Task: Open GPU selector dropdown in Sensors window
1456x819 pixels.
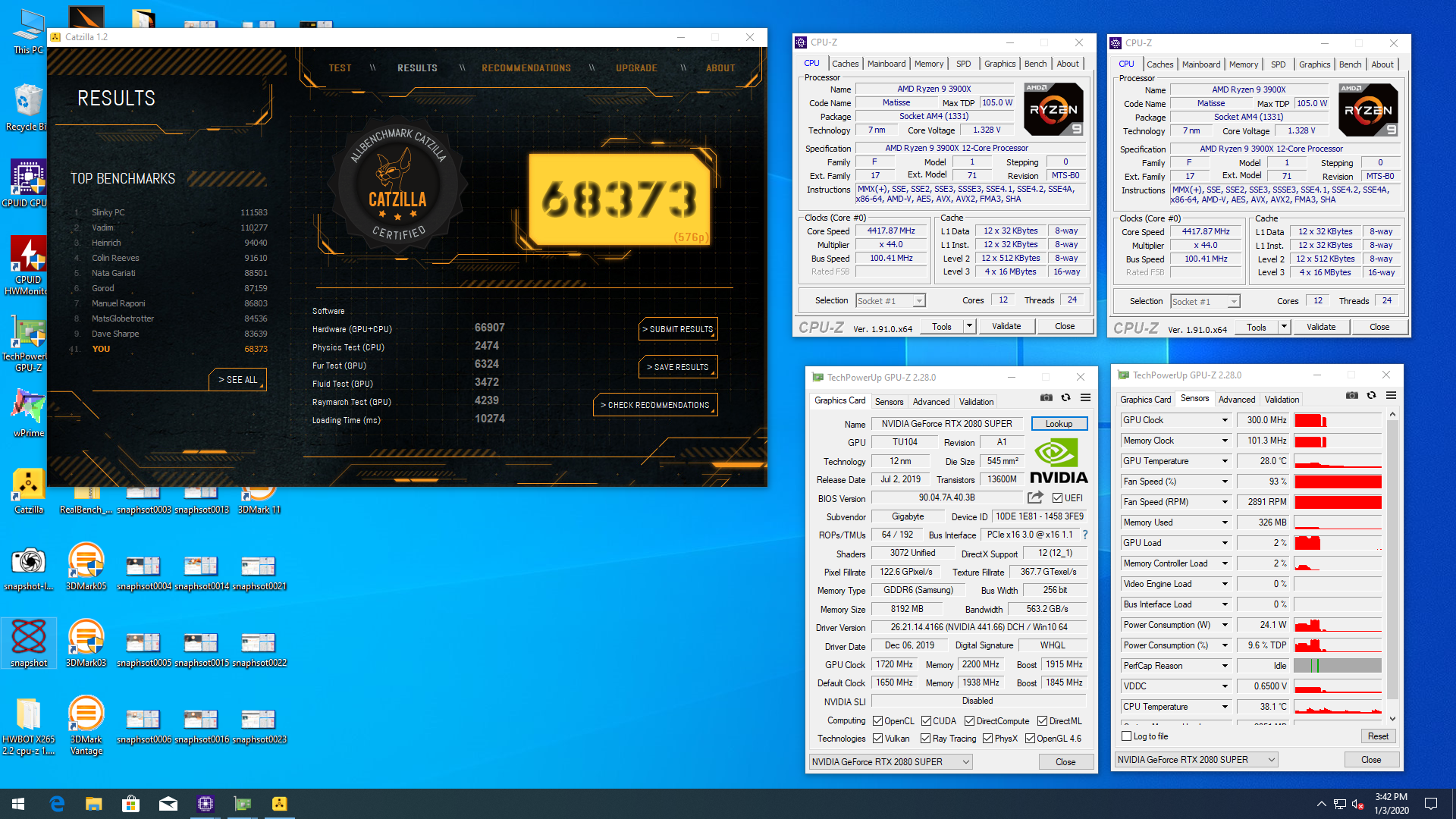Action: 1197,760
